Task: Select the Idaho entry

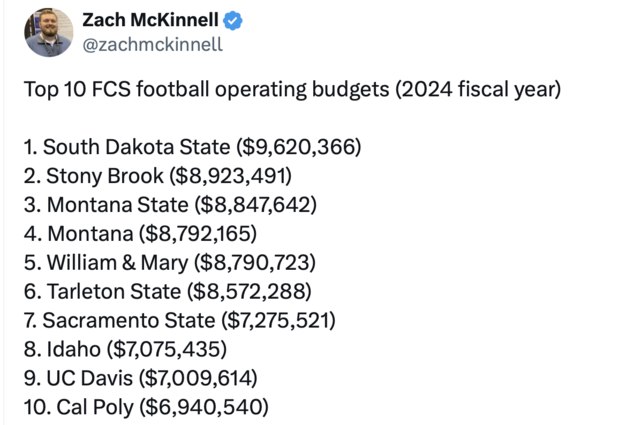Action: (125, 349)
